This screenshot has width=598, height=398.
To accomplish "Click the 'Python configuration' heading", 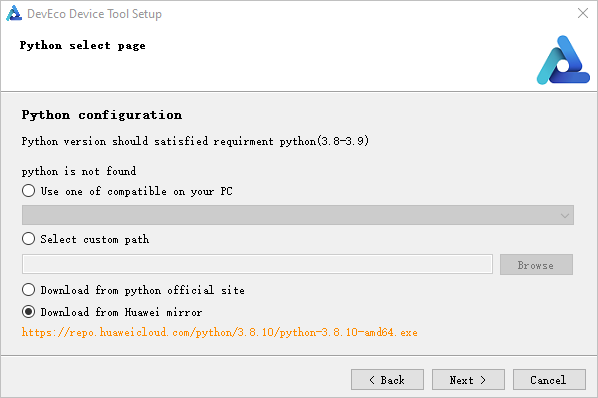I will pos(101,115).
